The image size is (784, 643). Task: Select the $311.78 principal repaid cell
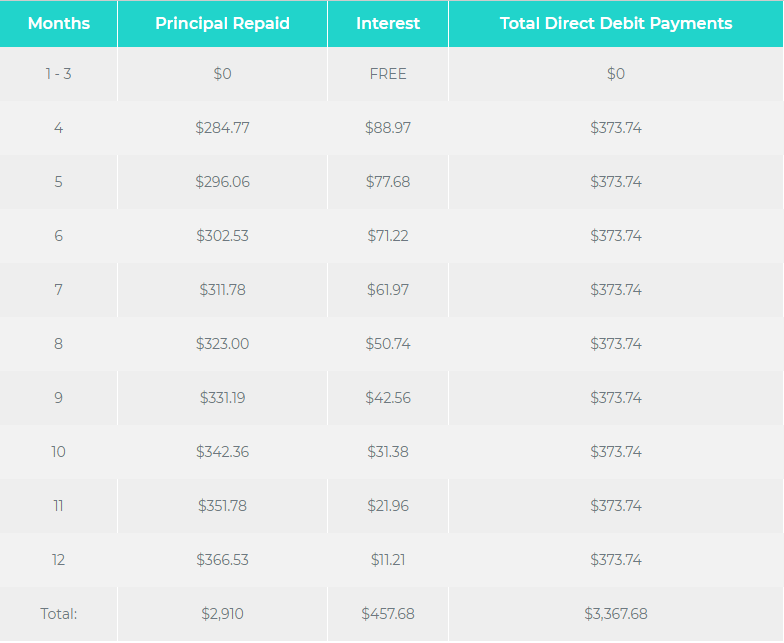click(x=222, y=290)
